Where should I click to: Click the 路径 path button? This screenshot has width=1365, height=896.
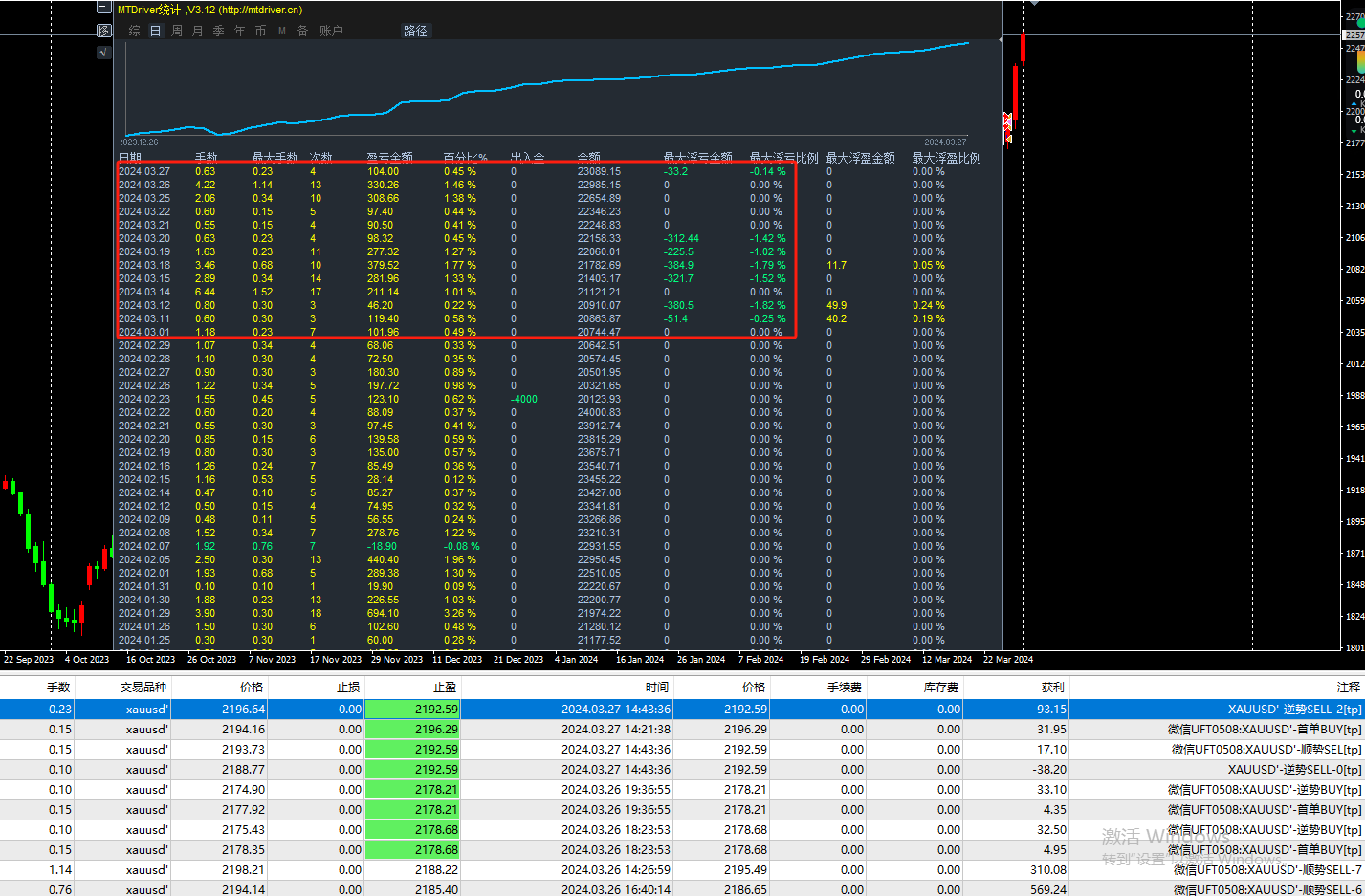[415, 31]
